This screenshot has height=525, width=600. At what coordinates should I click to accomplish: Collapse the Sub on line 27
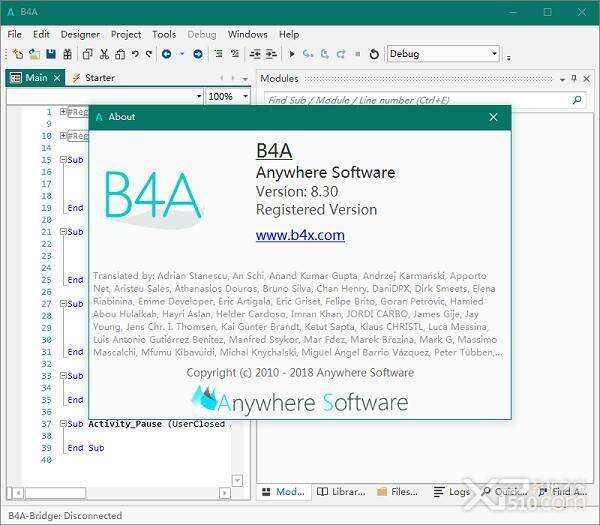tap(63, 303)
